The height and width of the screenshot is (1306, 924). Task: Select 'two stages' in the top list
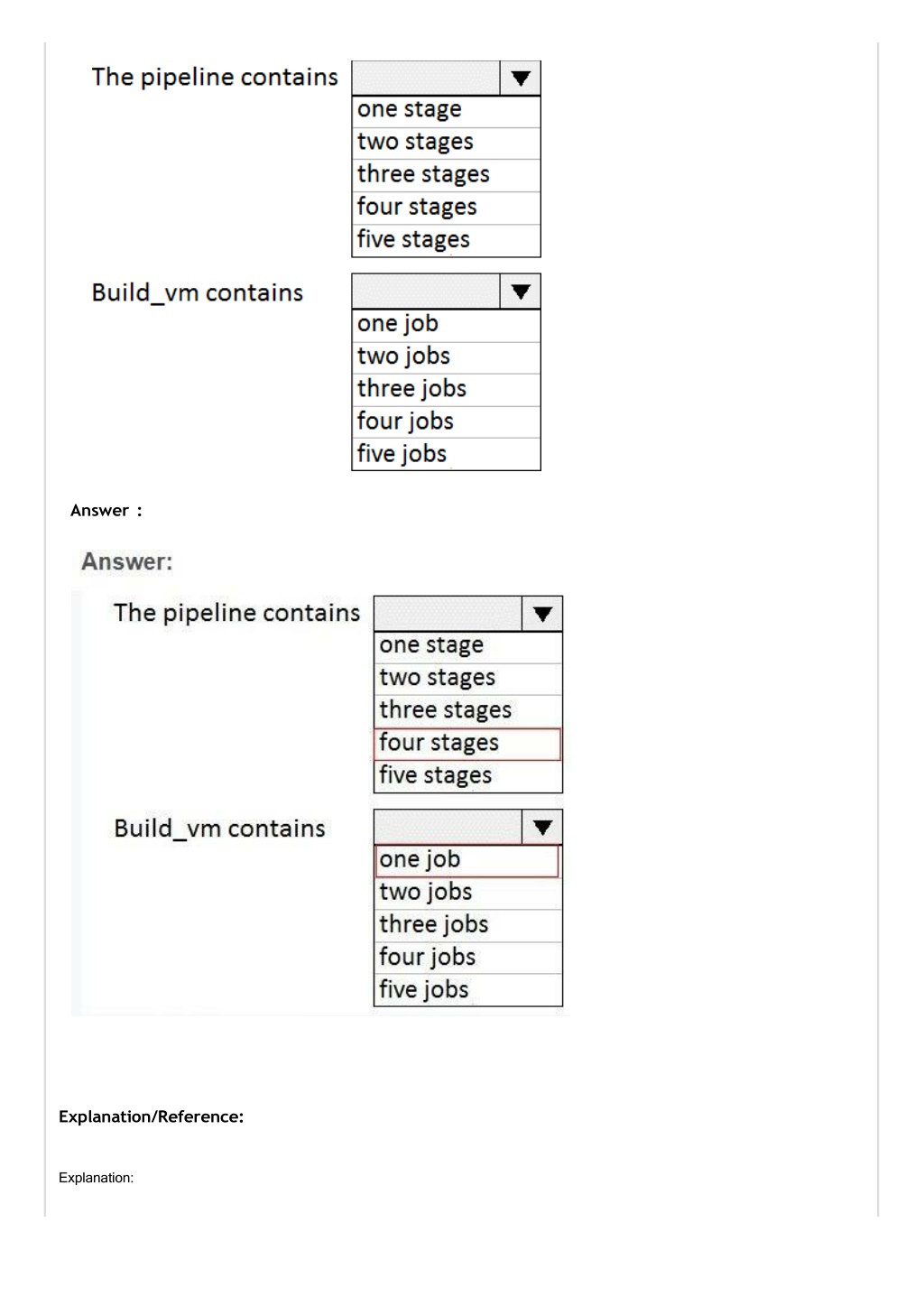446,143
